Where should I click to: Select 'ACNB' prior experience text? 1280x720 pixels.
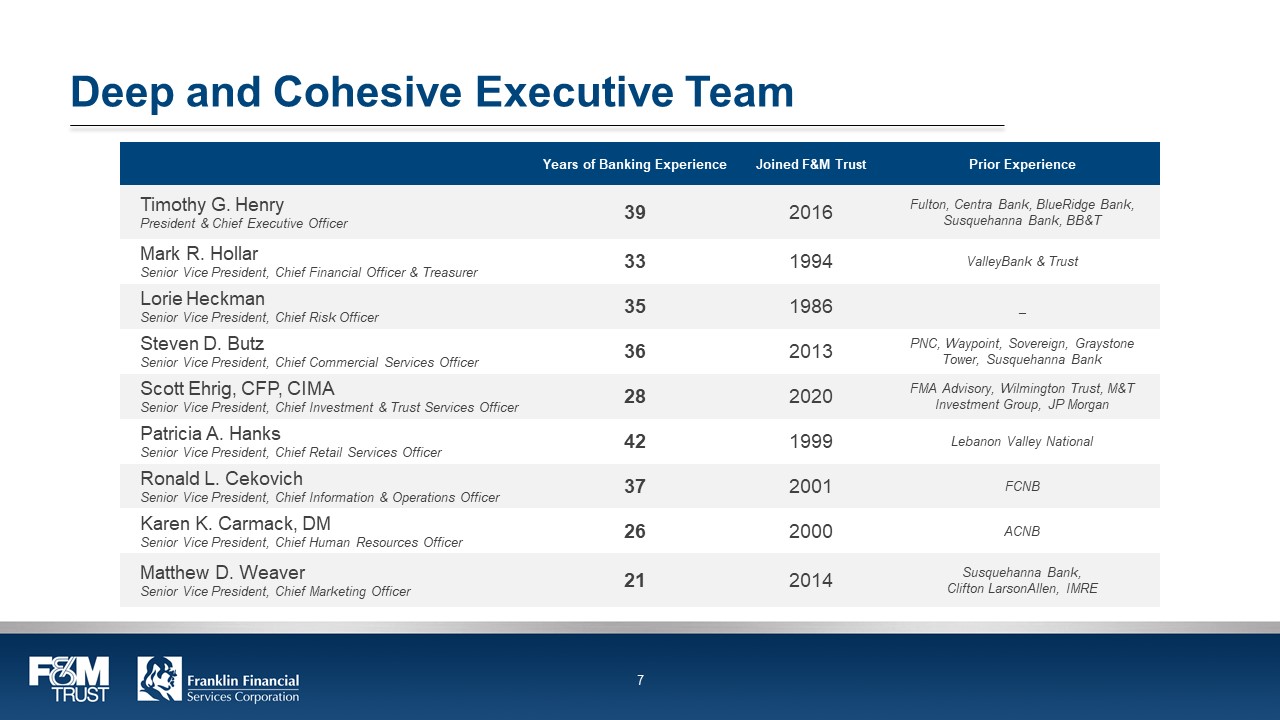[x=1022, y=532]
